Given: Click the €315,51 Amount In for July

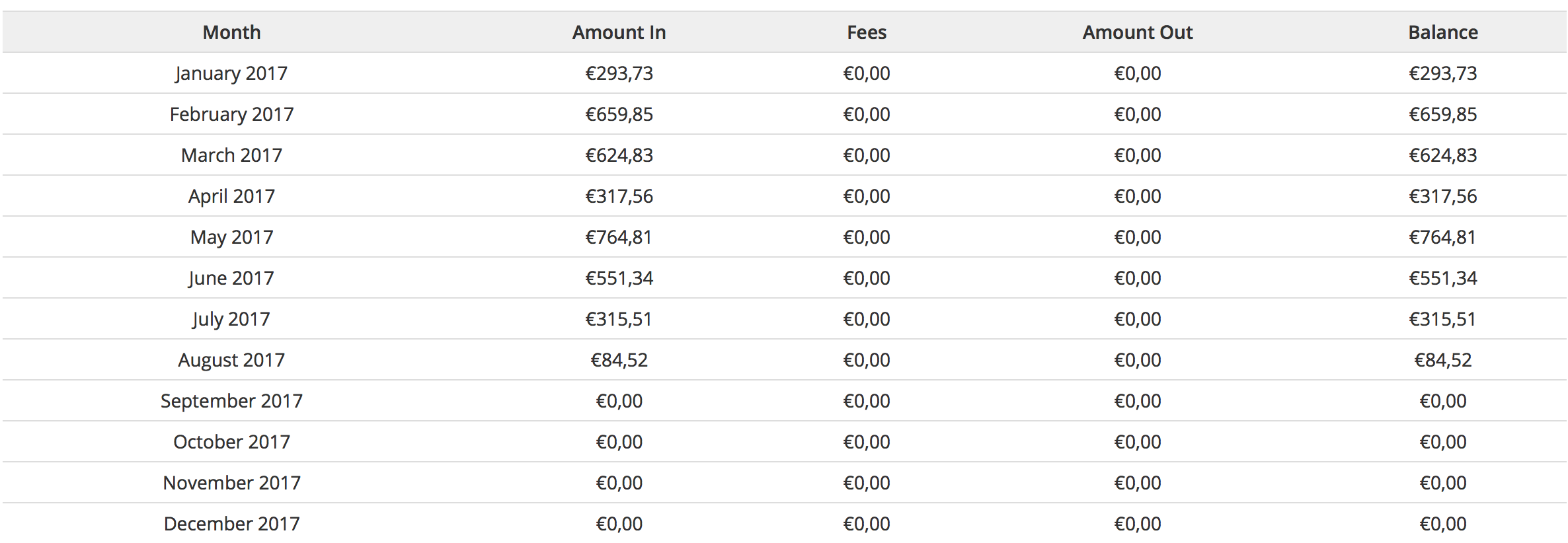Looking at the screenshot, I should 619,319.
